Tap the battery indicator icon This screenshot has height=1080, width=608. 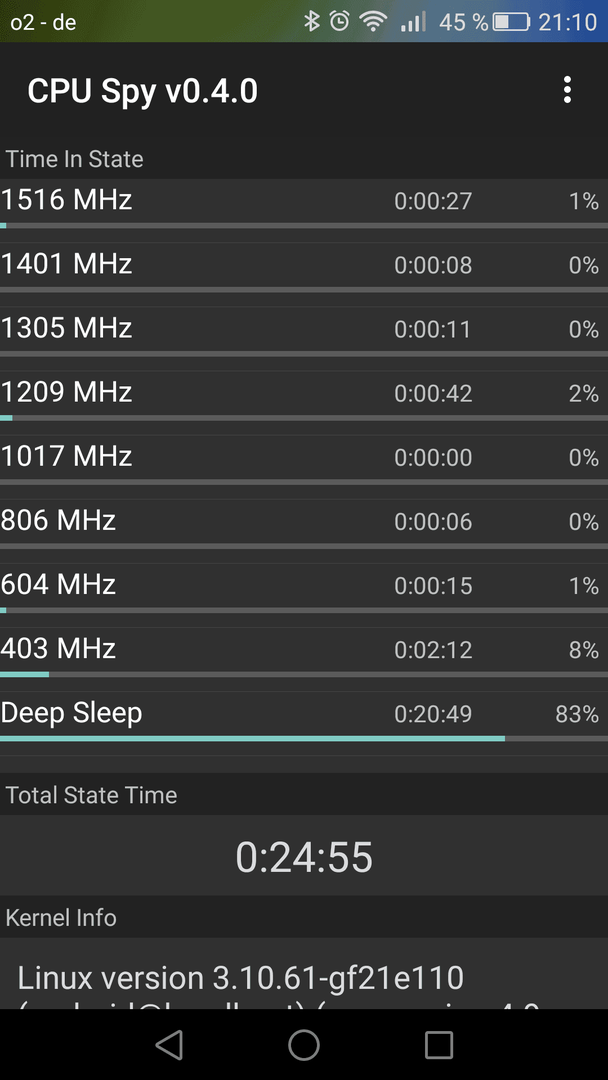[511, 22]
